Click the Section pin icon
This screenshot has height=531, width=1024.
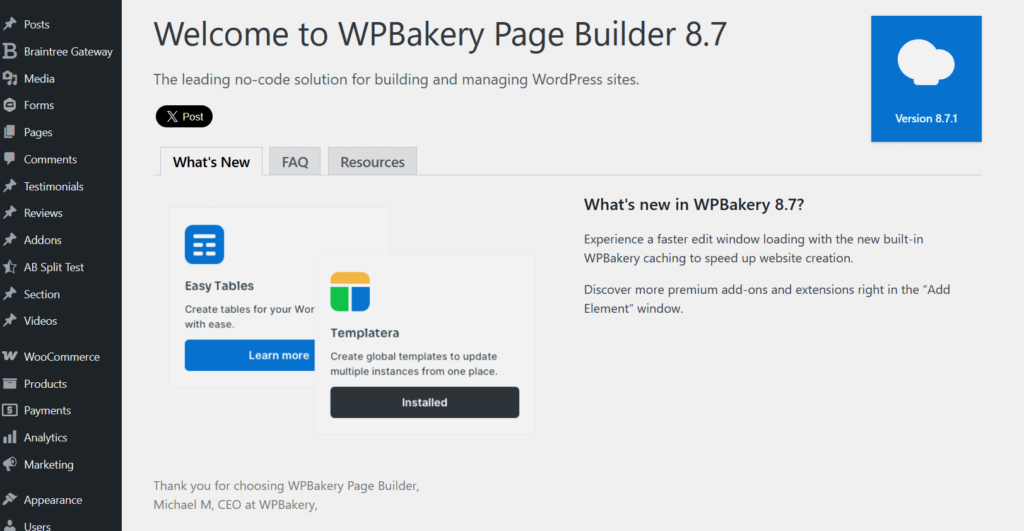(x=10, y=294)
